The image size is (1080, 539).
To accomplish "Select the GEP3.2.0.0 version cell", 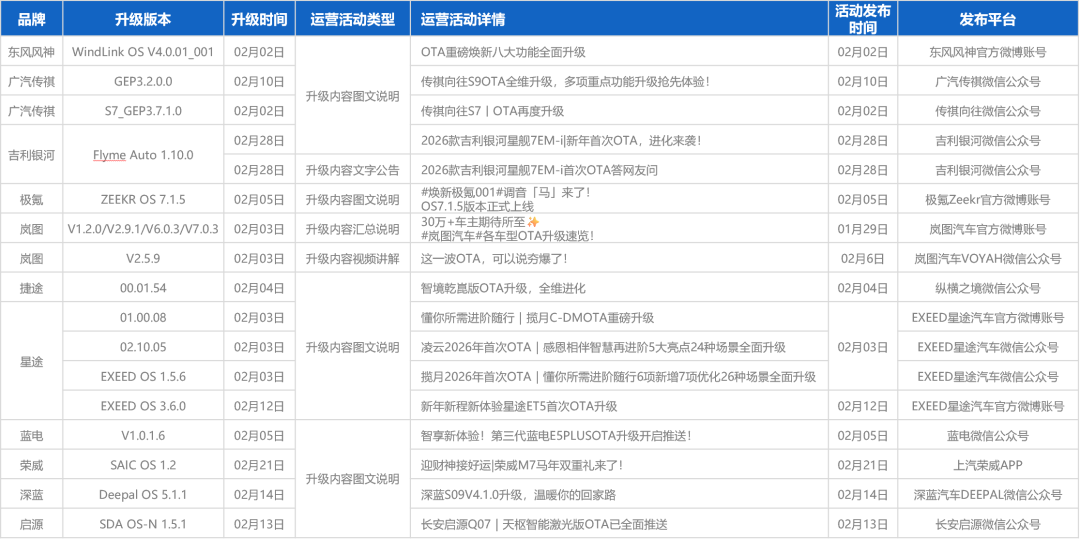I will [x=143, y=81].
